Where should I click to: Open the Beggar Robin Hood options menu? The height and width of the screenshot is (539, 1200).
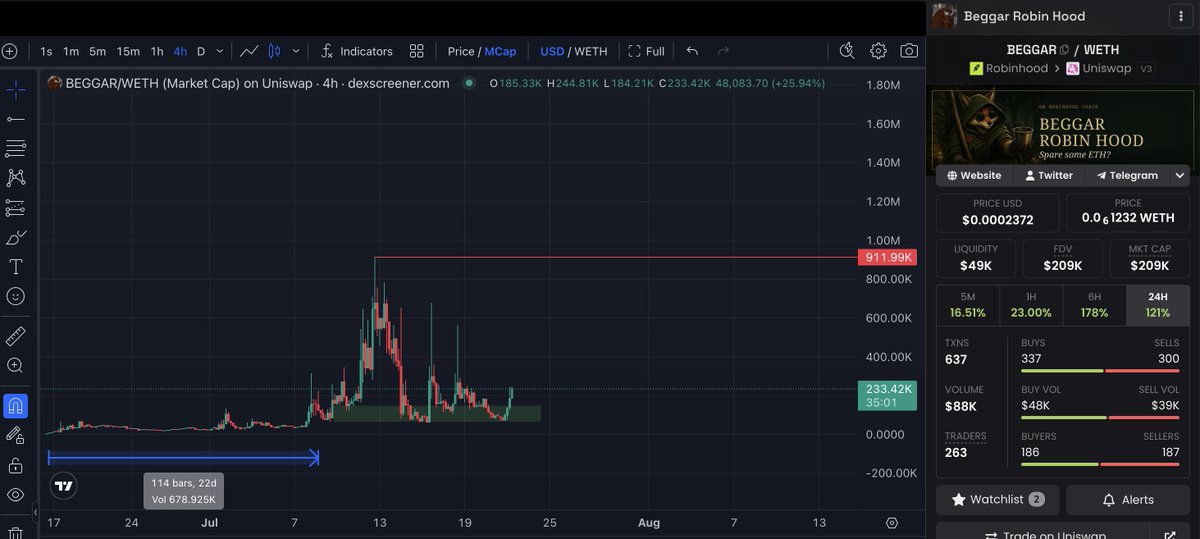[1182, 16]
